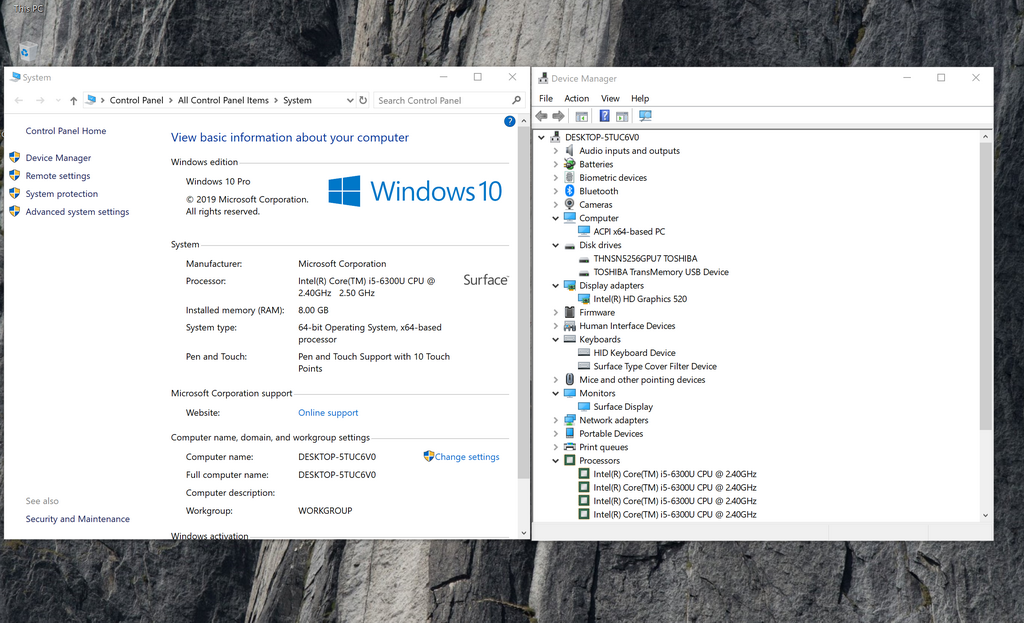The image size is (1024, 623).
Task: Click All Control Panel Items breadcrumb
Action: point(223,100)
